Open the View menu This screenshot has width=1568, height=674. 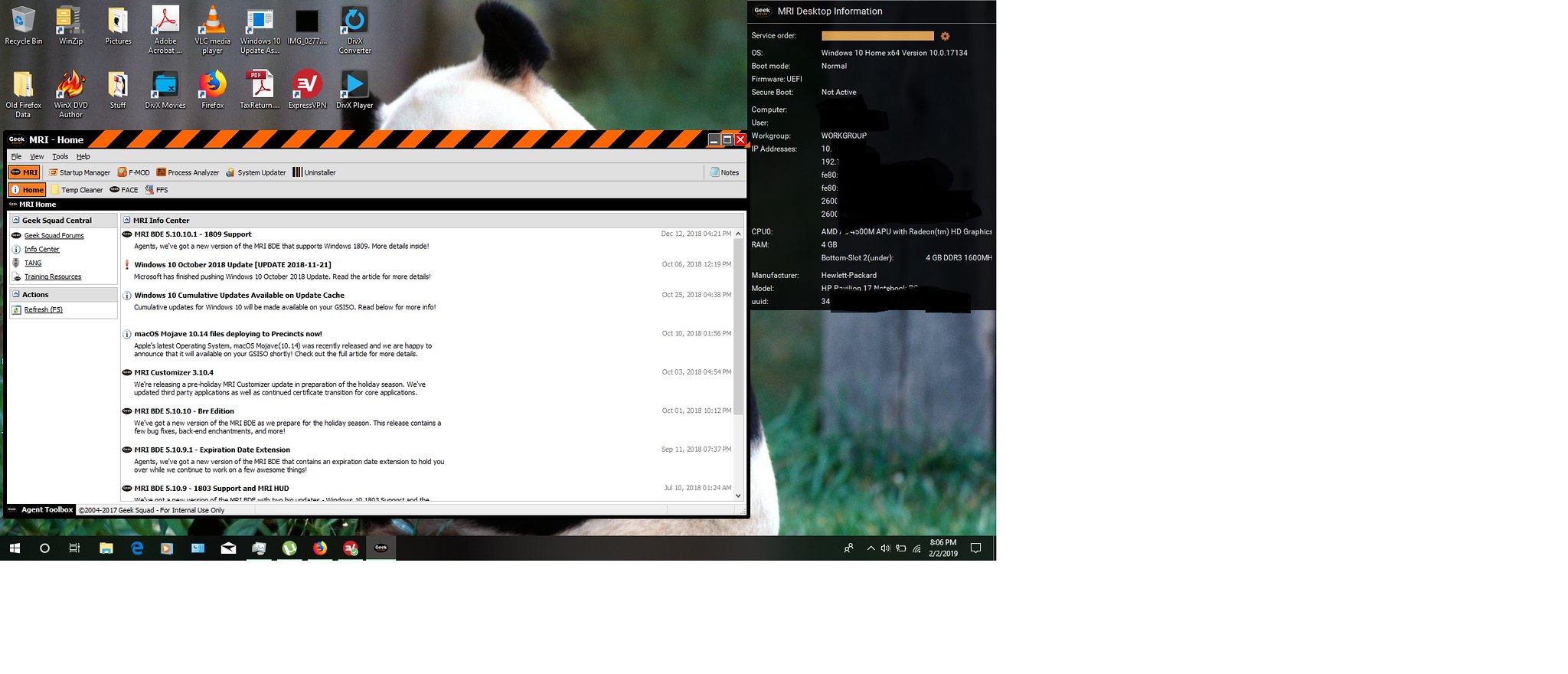(x=37, y=156)
